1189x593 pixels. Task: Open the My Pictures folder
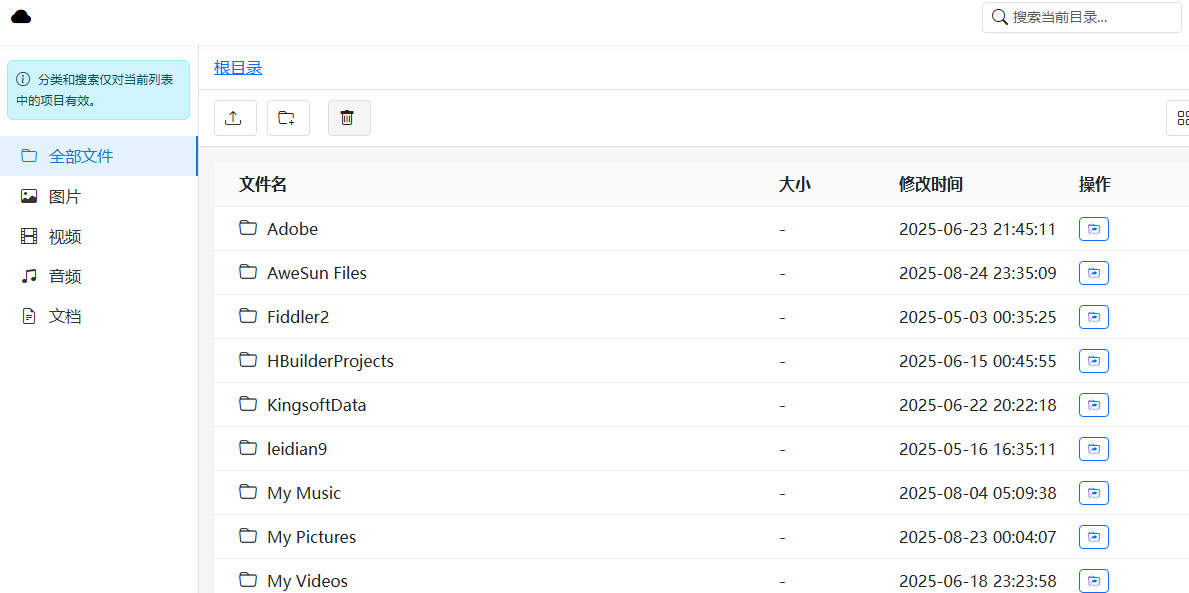311,537
